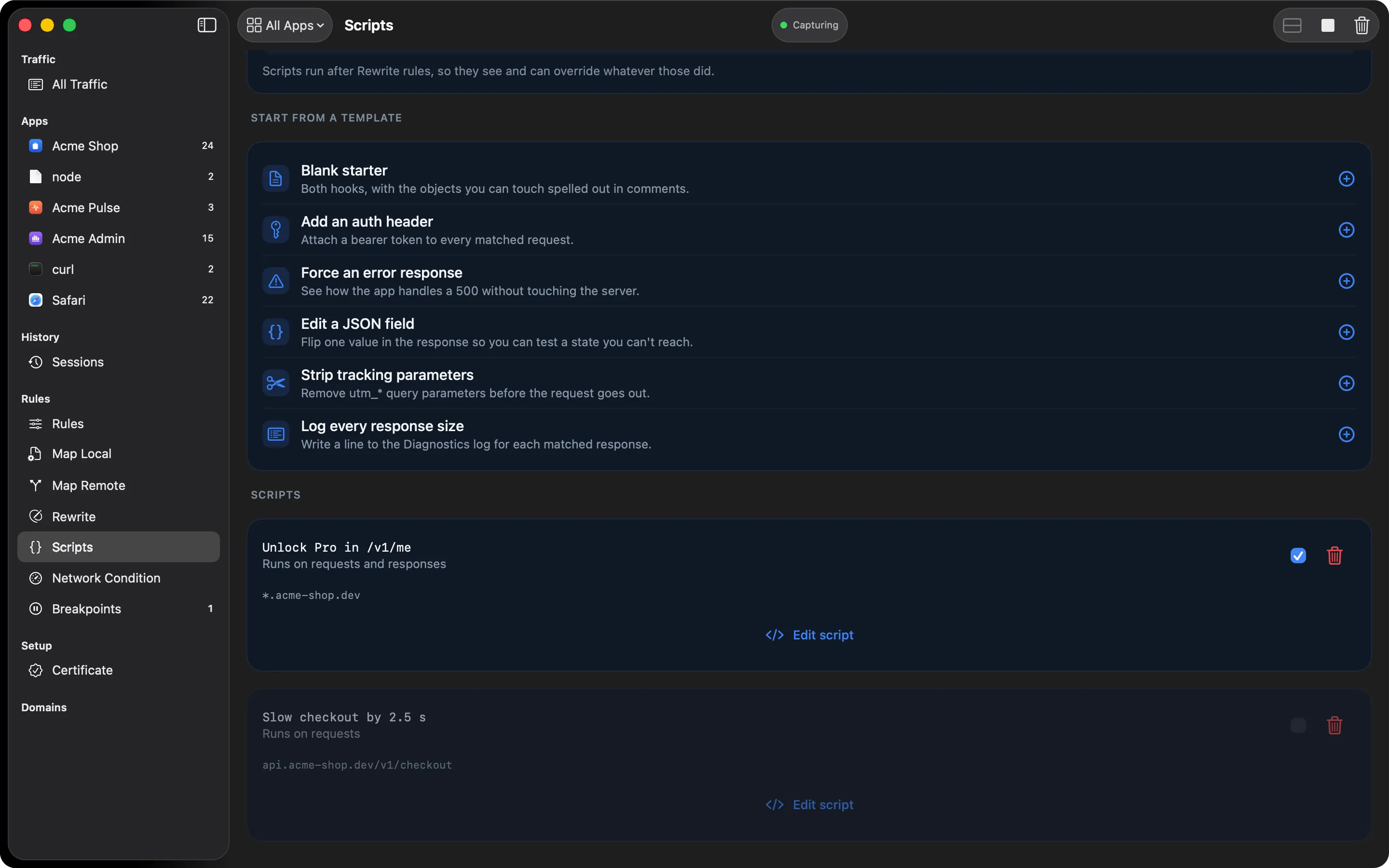The height and width of the screenshot is (868, 1389).
Task: Select Acme Admin app
Action: (x=119, y=238)
